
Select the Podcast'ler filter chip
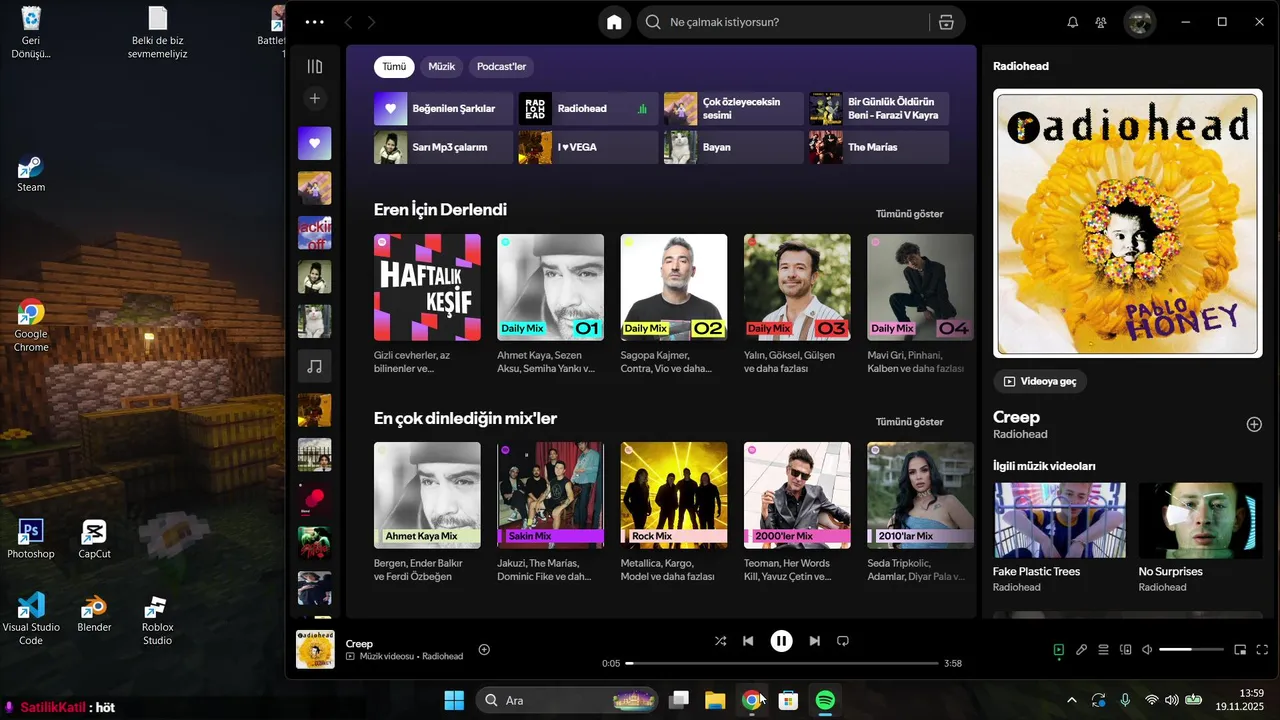pos(501,67)
